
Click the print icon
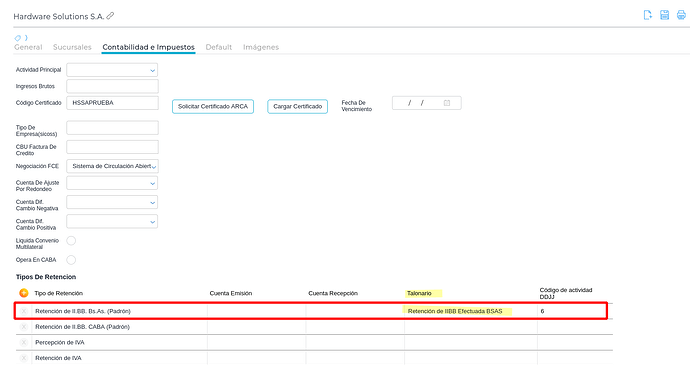point(681,15)
